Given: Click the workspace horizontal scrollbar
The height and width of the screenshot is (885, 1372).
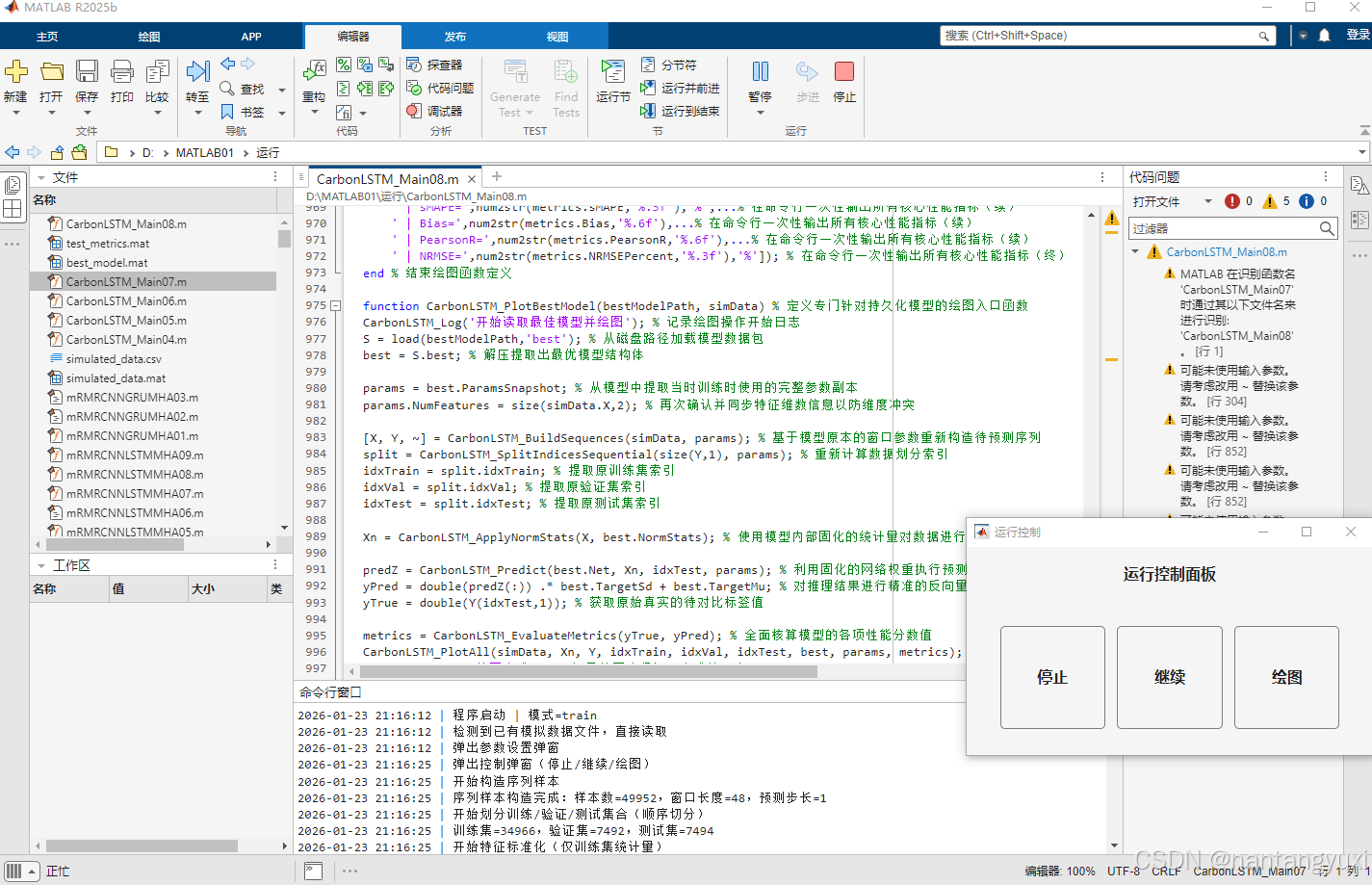Looking at the screenshot, I should (141, 846).
